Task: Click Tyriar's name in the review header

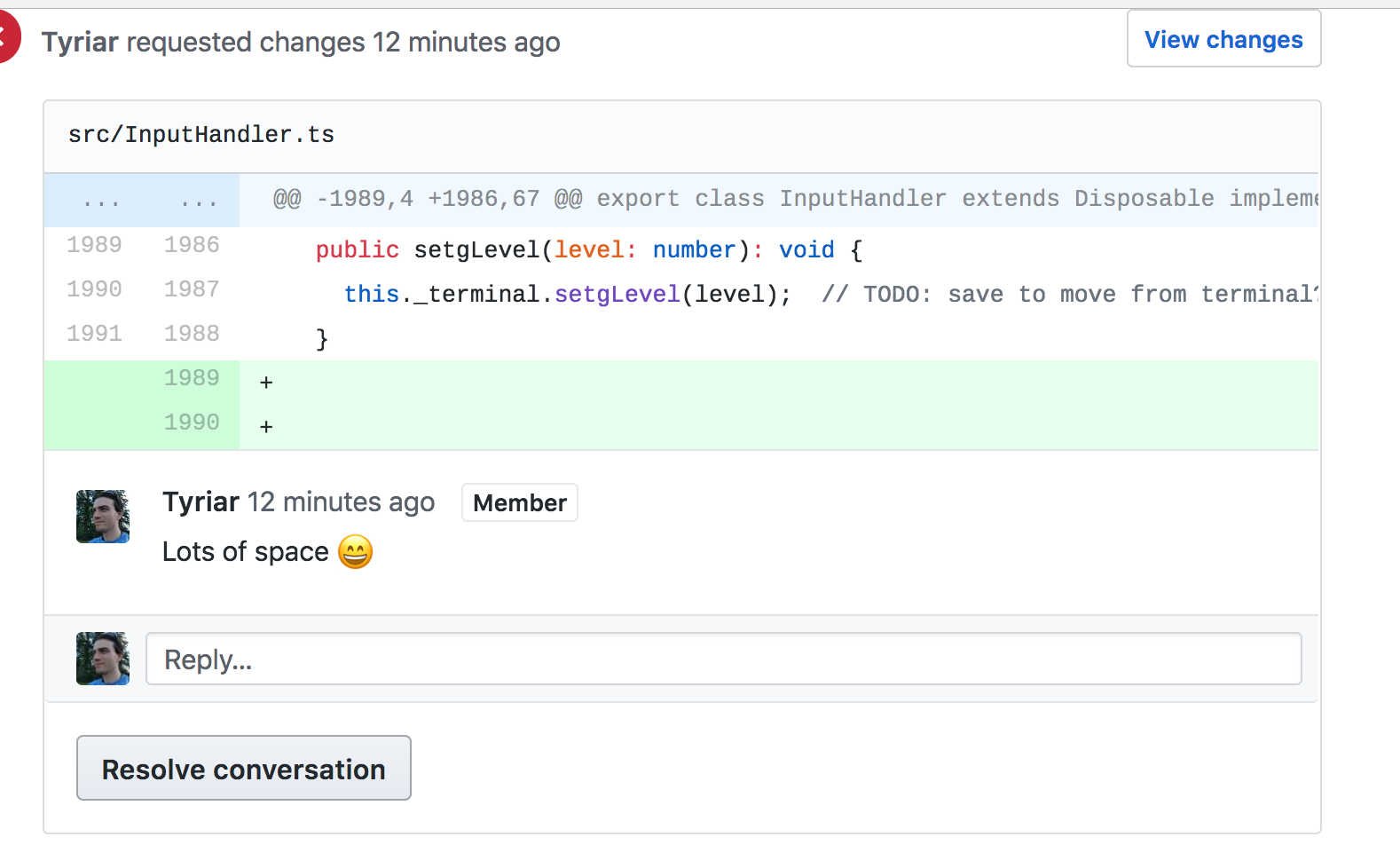Action: click(x=80, y=42)
